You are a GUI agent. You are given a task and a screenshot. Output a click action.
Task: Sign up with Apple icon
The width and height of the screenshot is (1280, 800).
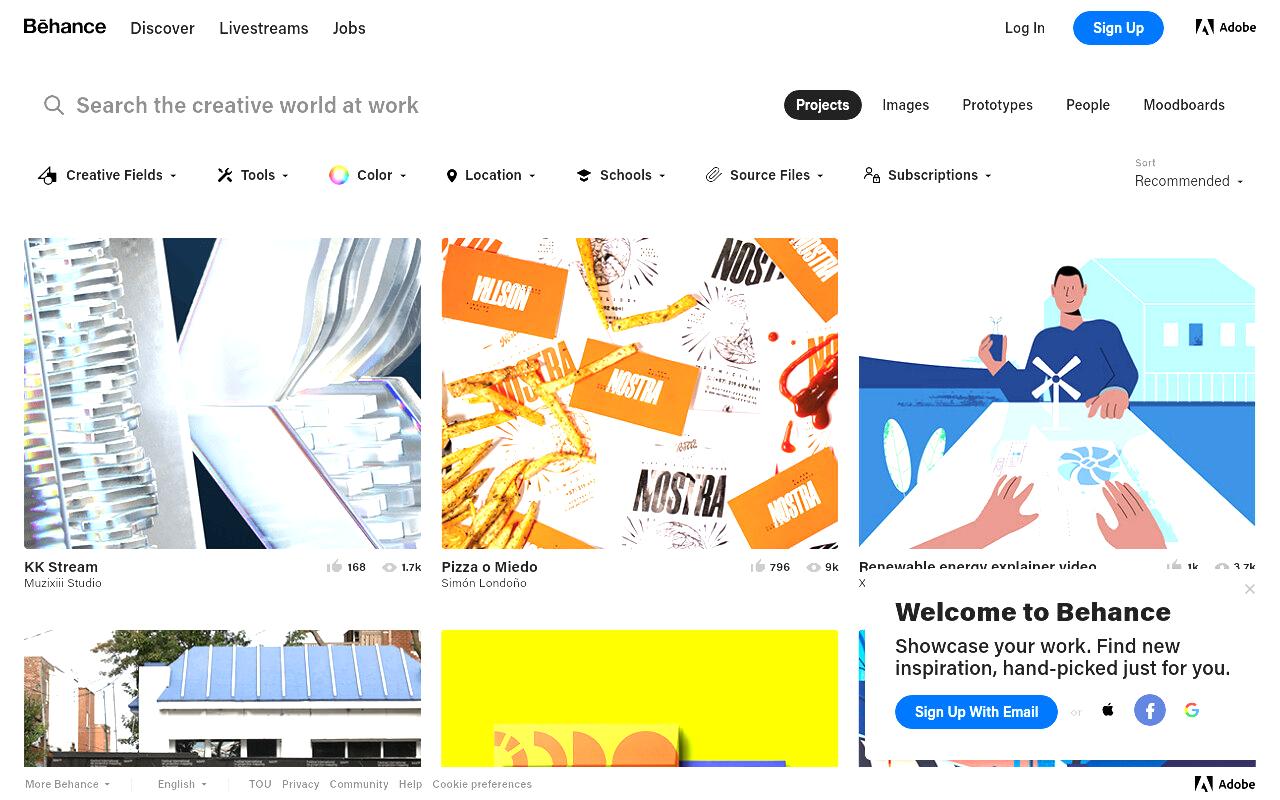click(x=1108, y=710)
